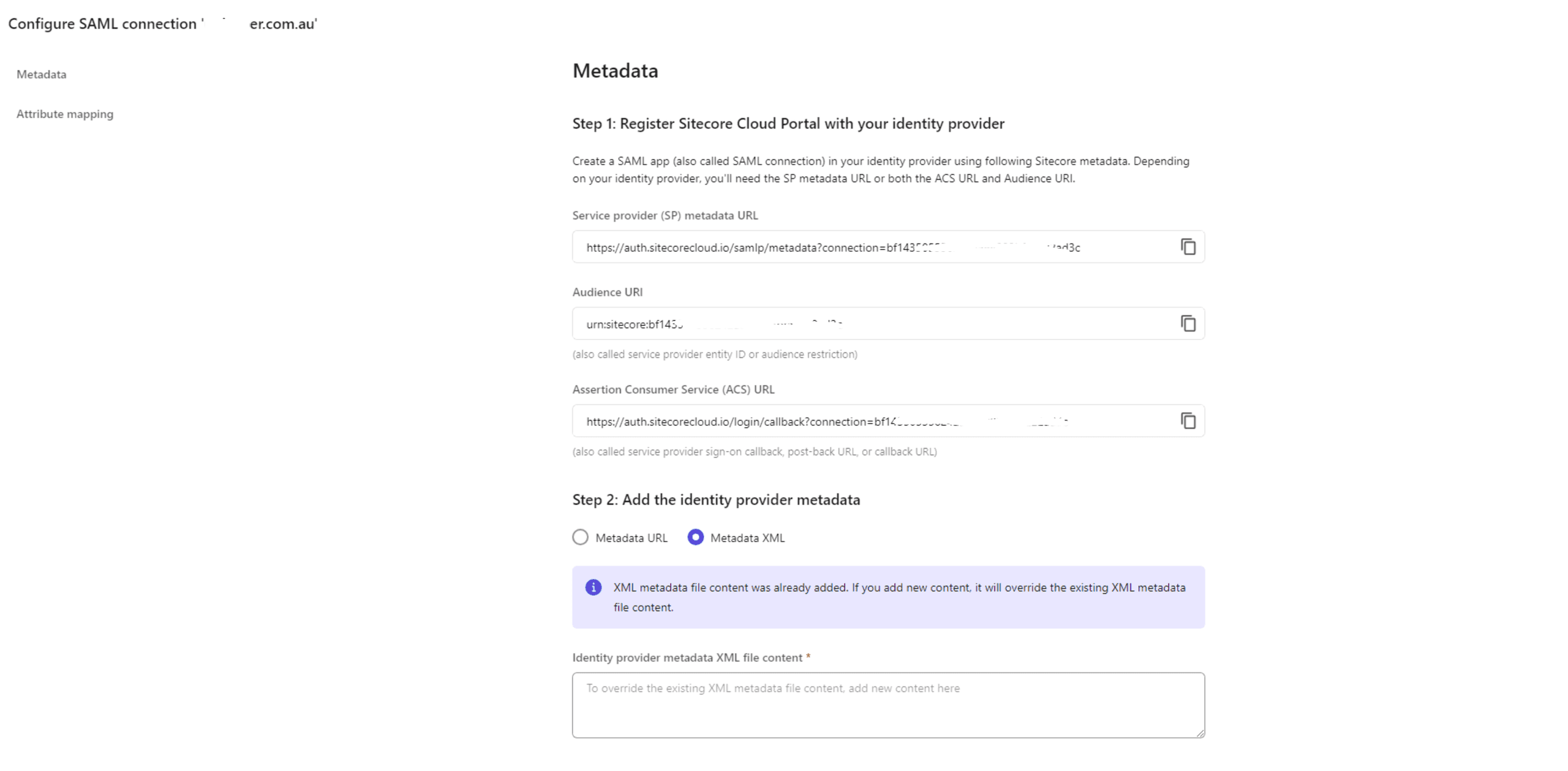The image size is (1568, 771).
Task: Switch to Attribute mapping section
Action: pyautogui.click(x=64, y=114)
